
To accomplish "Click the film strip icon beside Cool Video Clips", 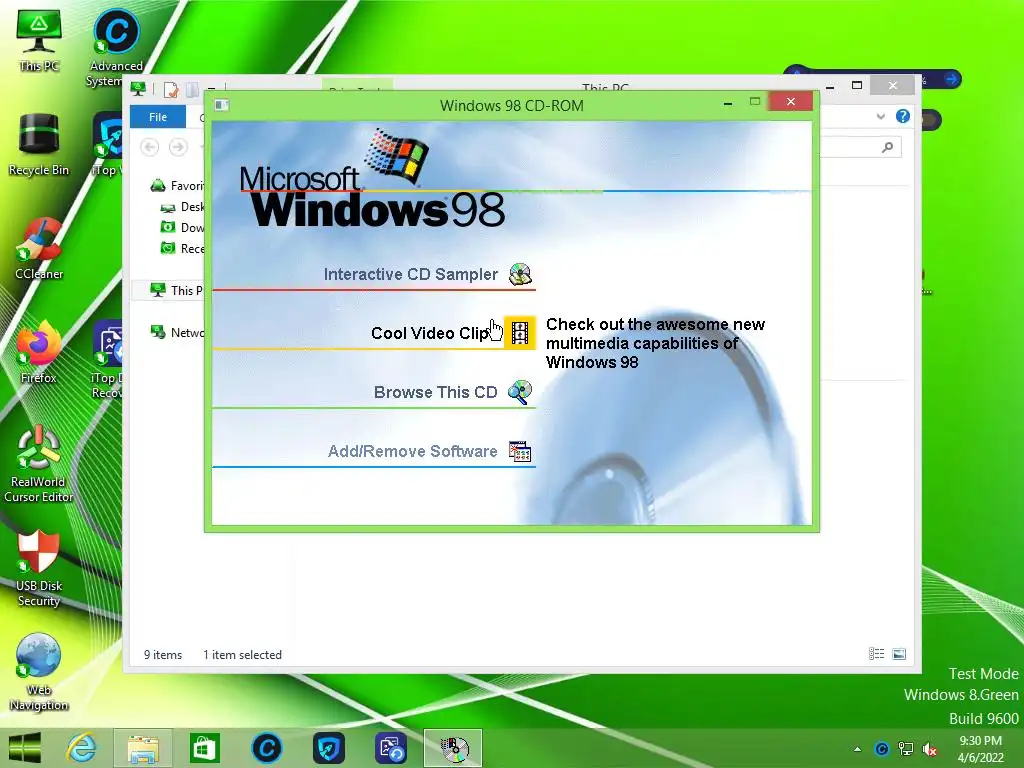I will coord(520,332).
